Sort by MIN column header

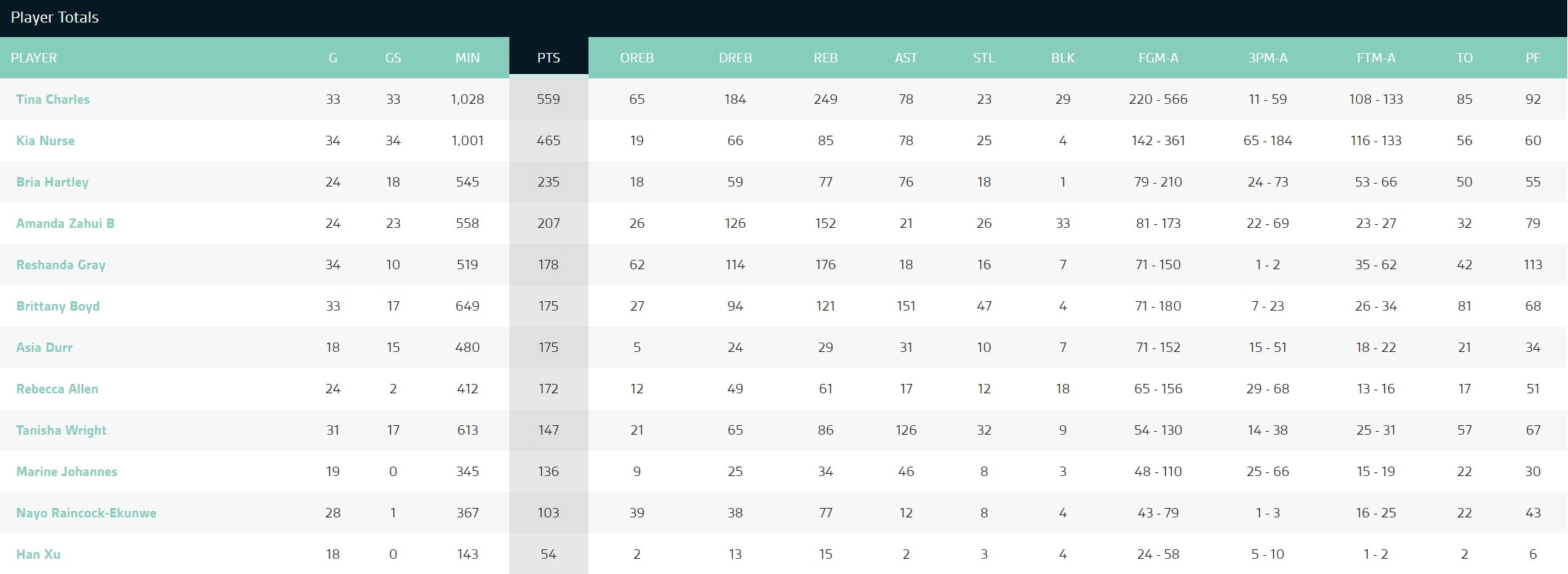click(x=467, y=58)
